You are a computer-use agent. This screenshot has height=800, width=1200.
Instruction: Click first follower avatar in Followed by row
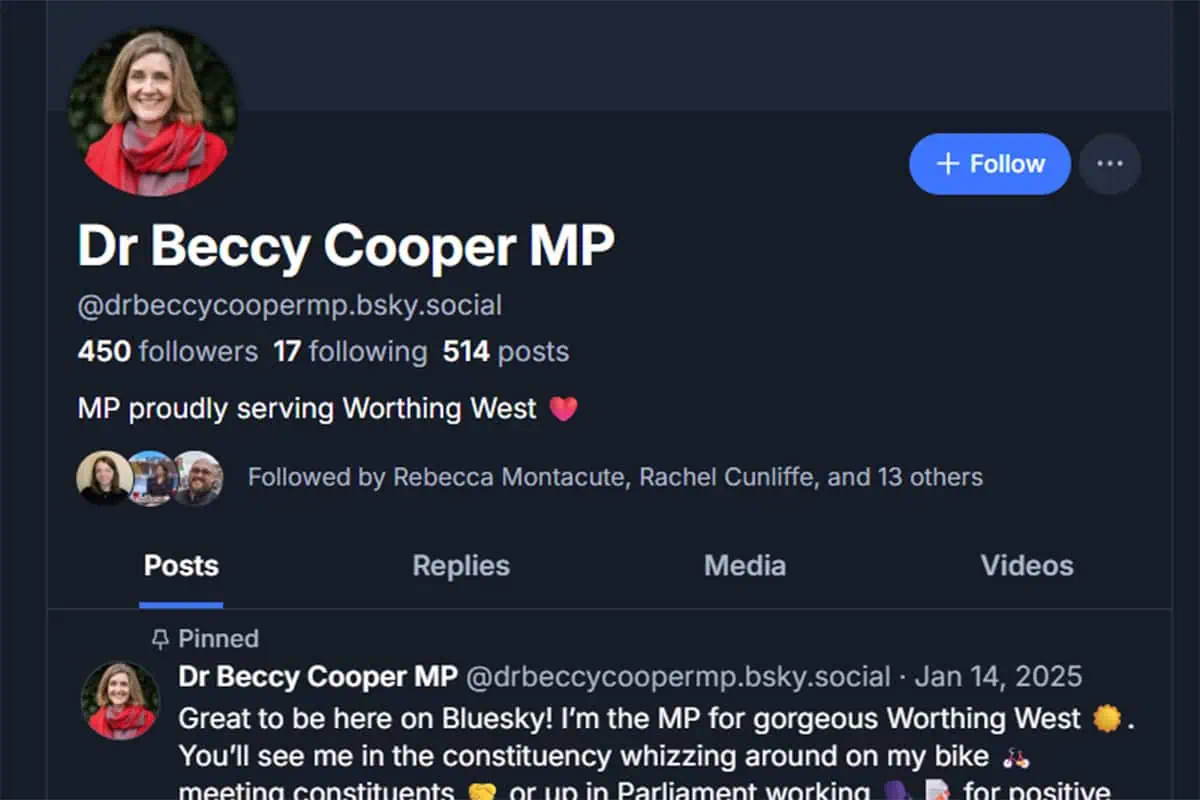point(104,477)
